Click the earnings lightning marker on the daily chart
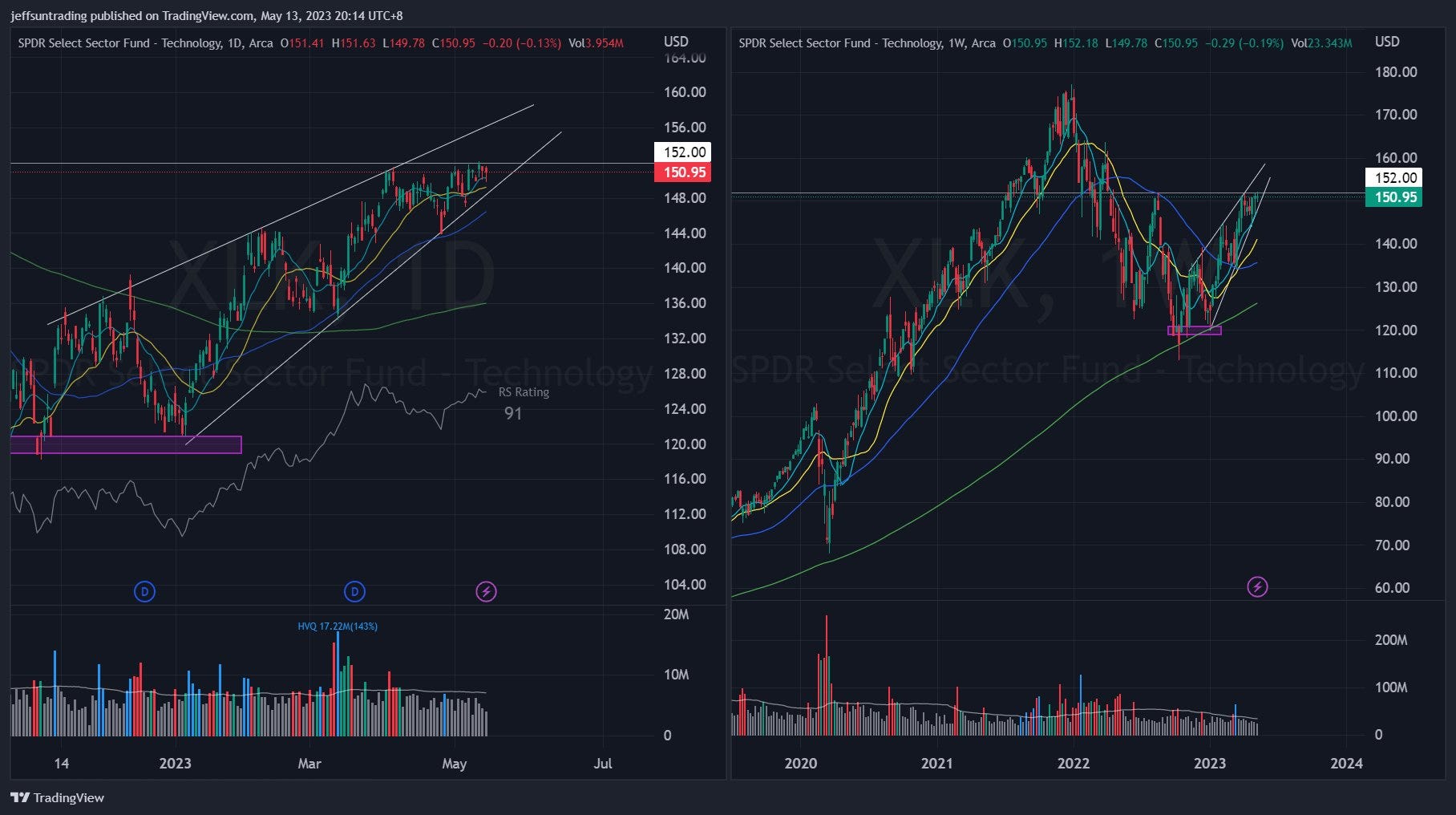 pyautogui.click(x=486, y=592)
